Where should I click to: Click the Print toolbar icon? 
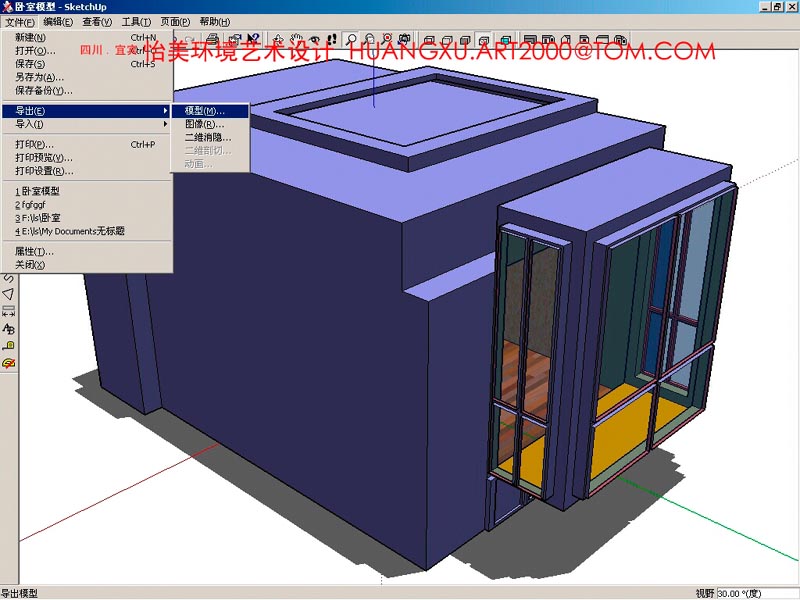213,39
